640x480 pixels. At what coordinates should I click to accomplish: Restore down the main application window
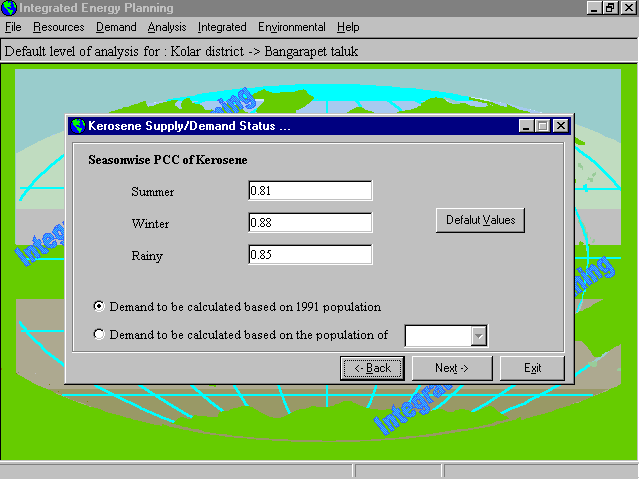coord(610,8)
